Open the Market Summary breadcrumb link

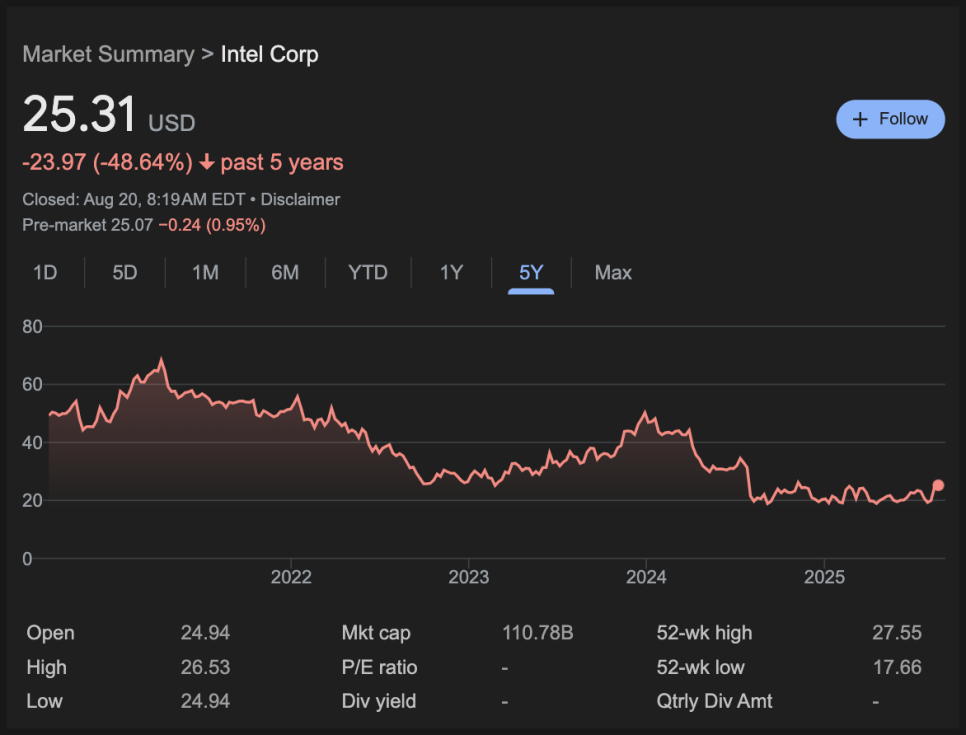(108, 54)
